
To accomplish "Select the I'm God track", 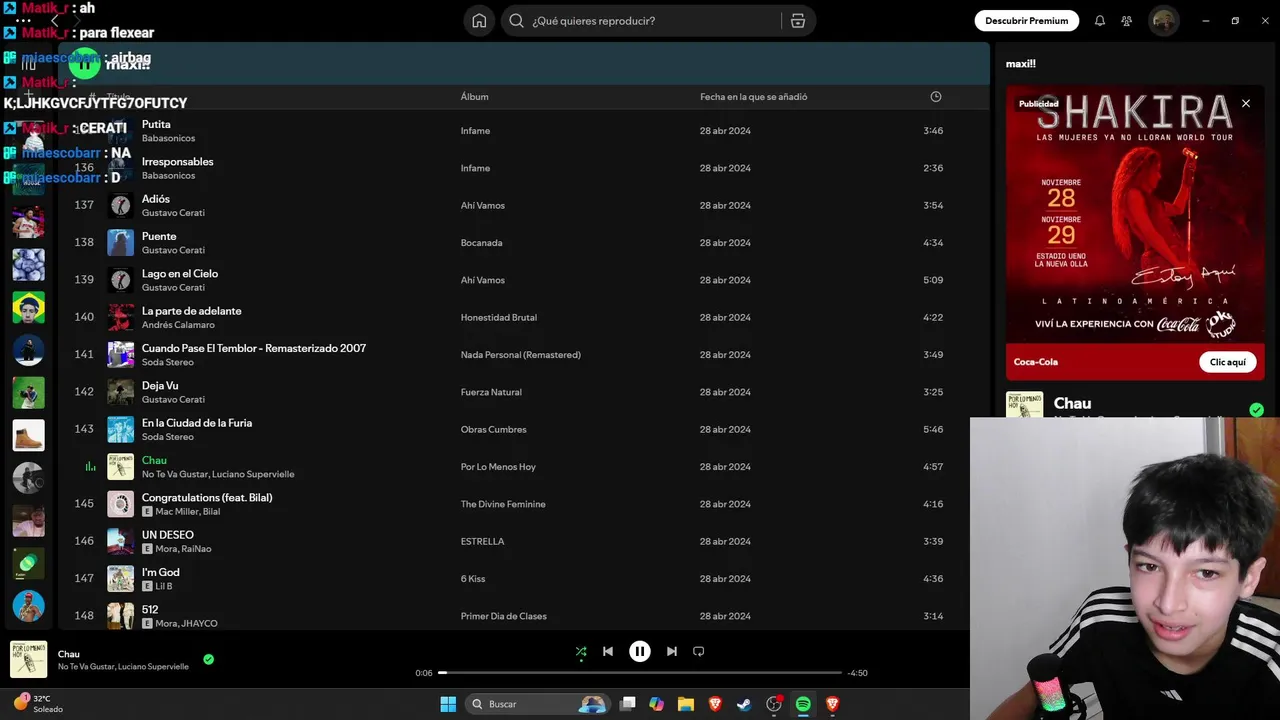I will (161, 572).
